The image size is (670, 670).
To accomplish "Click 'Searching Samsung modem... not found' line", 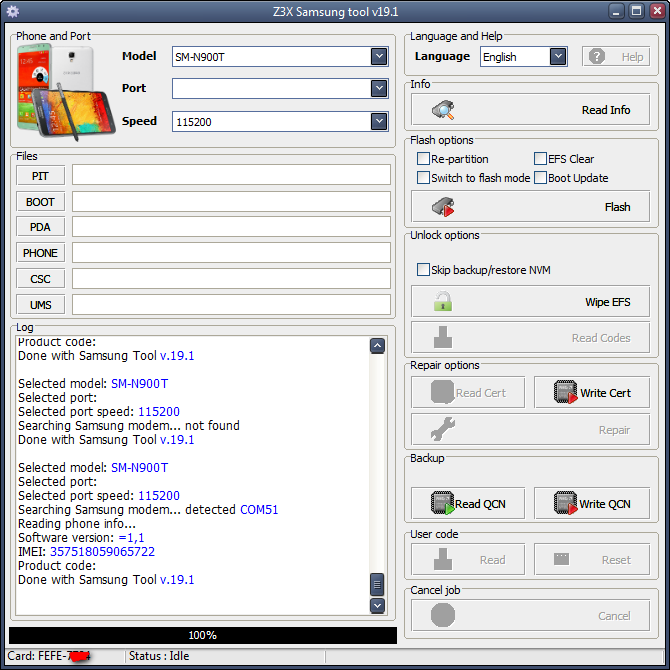I will [129, 426].
